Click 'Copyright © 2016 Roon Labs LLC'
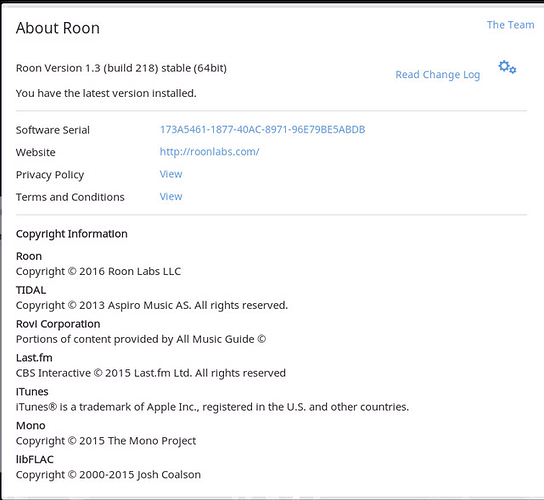Screen dimensions: 544x500 [x=98, y=271]
